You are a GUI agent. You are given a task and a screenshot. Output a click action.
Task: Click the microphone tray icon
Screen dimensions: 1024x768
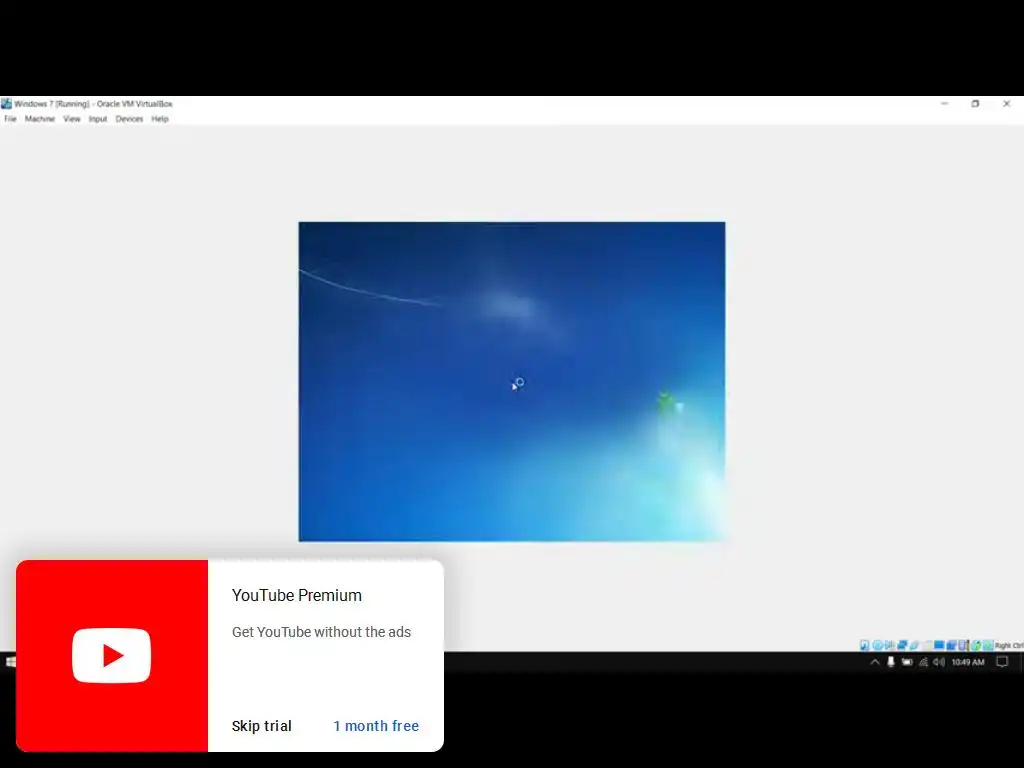click(890, 662)
